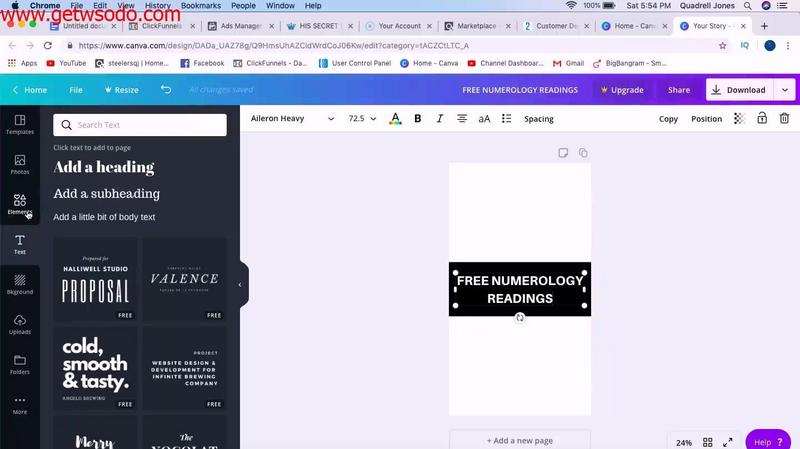Expand the Download options arrow
This screenshot has height=449, width=800.
click(x=785, y=90)
